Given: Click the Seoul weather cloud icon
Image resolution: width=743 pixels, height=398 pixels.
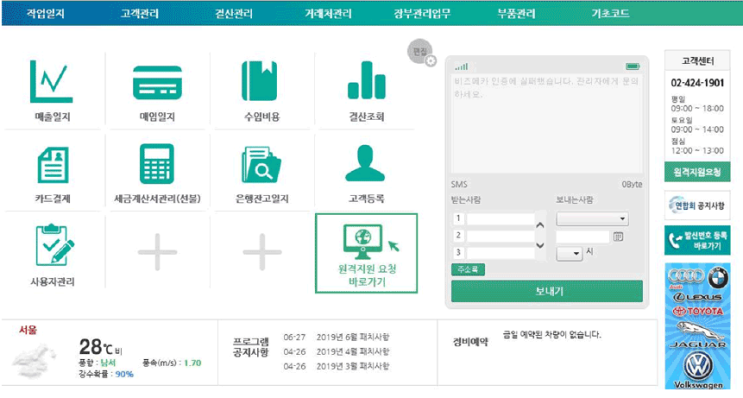Looking at the screenshot, I should (x=35, y=361).
